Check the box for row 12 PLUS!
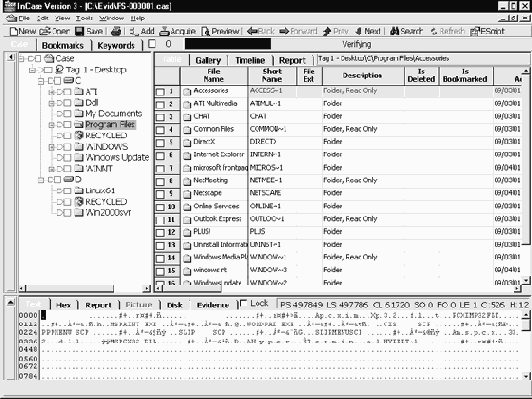This screenshot has width=532, height=399. 160,232
